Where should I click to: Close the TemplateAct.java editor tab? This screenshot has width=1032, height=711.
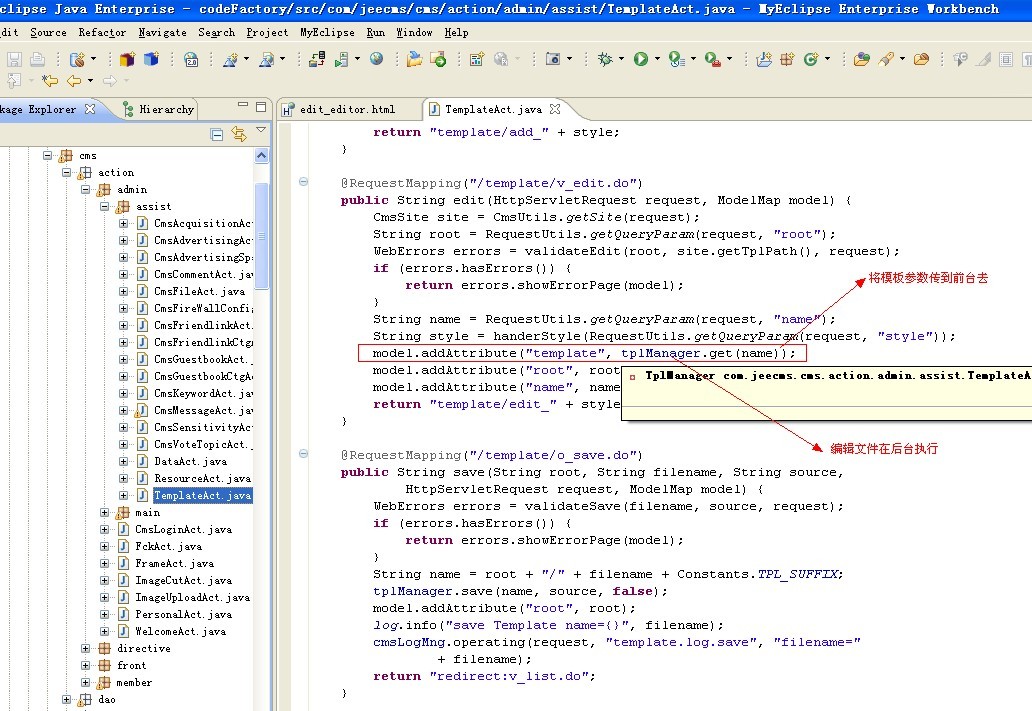(x=555, y=109)
